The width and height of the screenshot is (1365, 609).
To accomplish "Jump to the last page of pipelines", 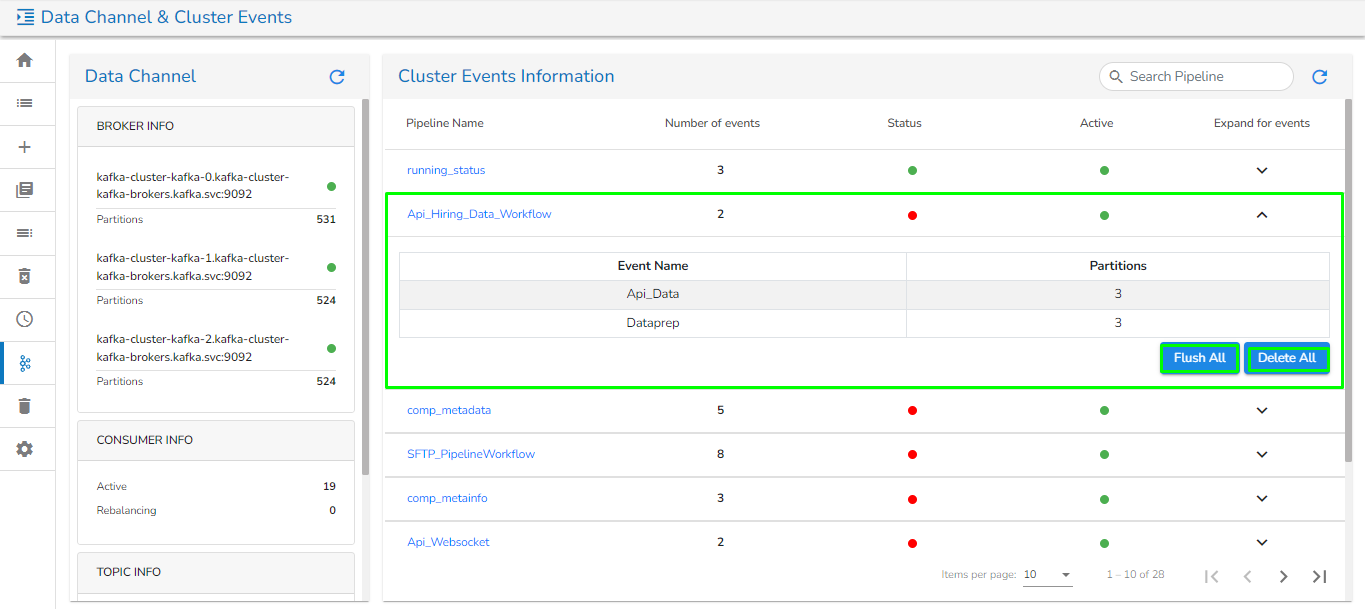I will point(1319,576).
